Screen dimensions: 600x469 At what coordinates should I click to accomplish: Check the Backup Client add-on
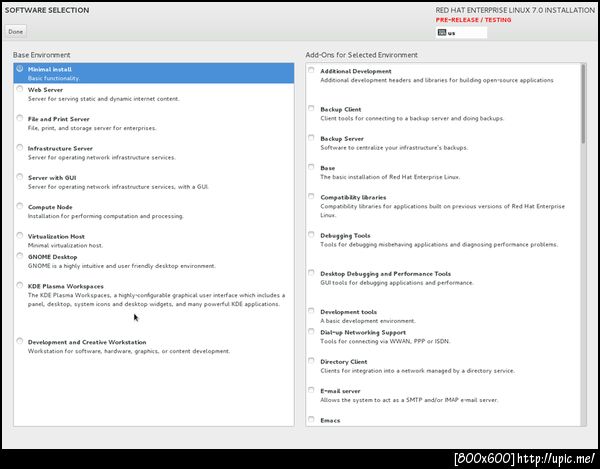pos(311,108)
